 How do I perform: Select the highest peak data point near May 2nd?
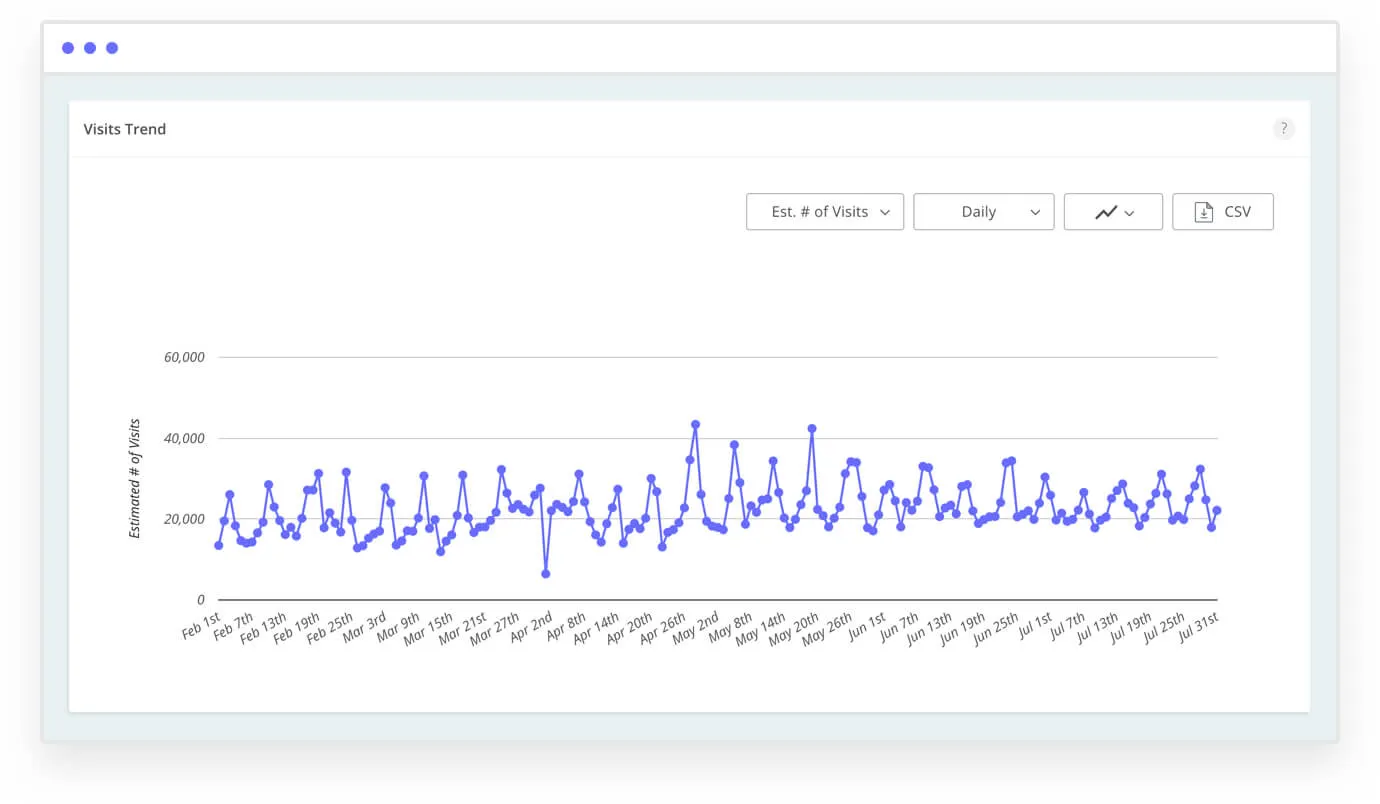pos(696,424)
